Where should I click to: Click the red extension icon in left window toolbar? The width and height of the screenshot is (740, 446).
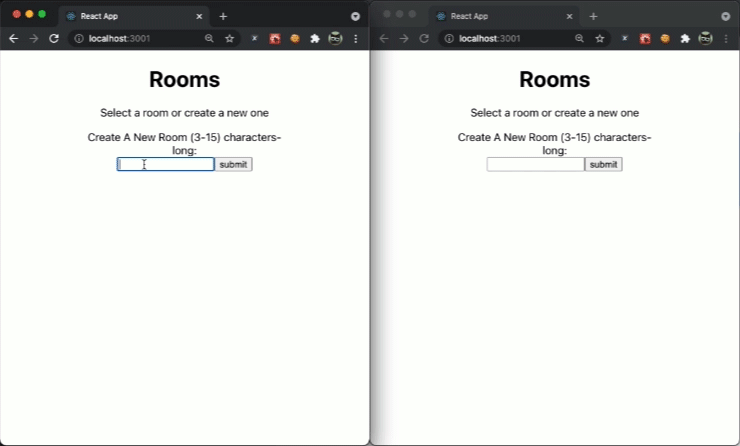coord(275,39)
